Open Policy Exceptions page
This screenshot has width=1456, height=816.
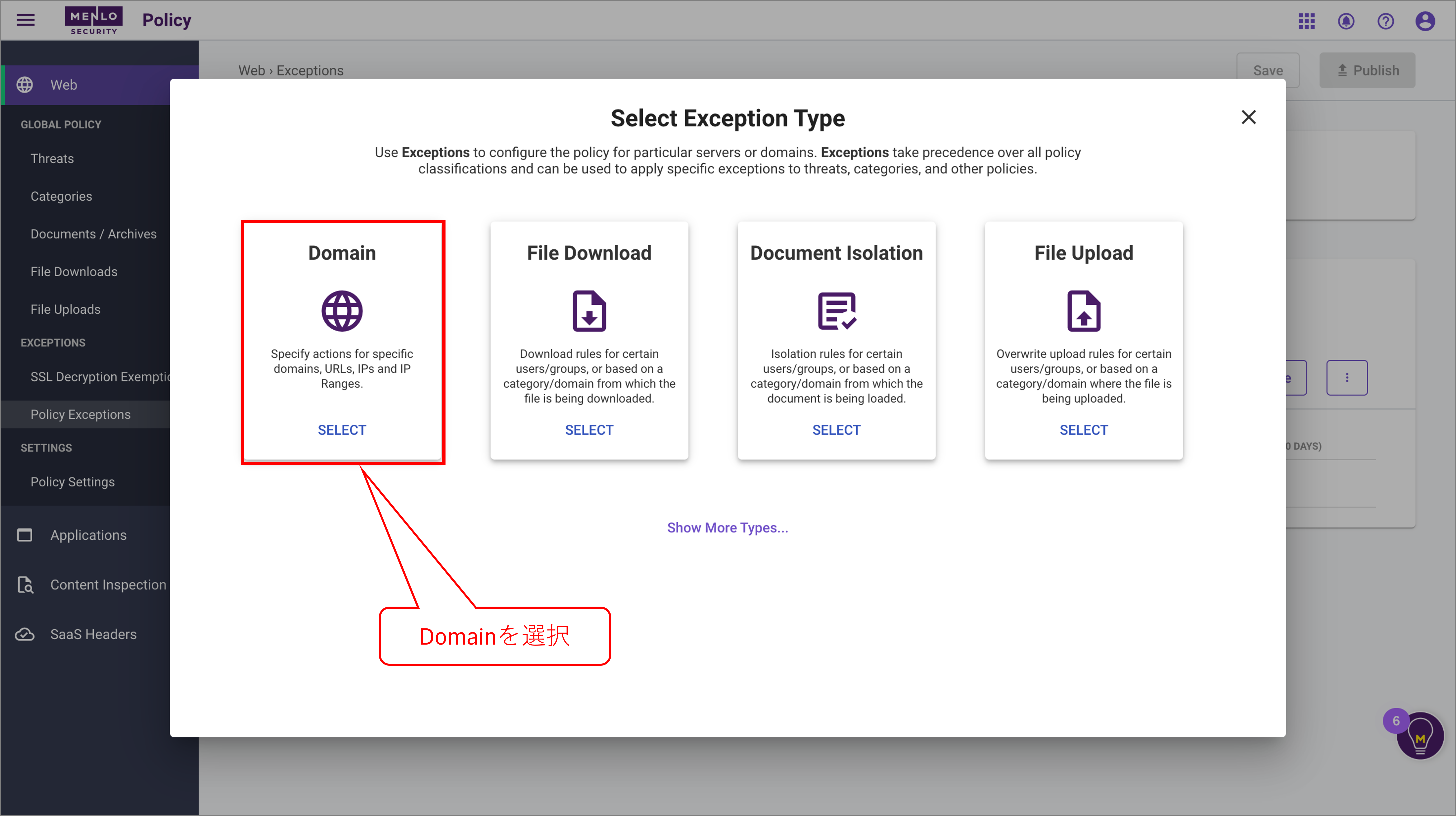(x=80, y=415)
